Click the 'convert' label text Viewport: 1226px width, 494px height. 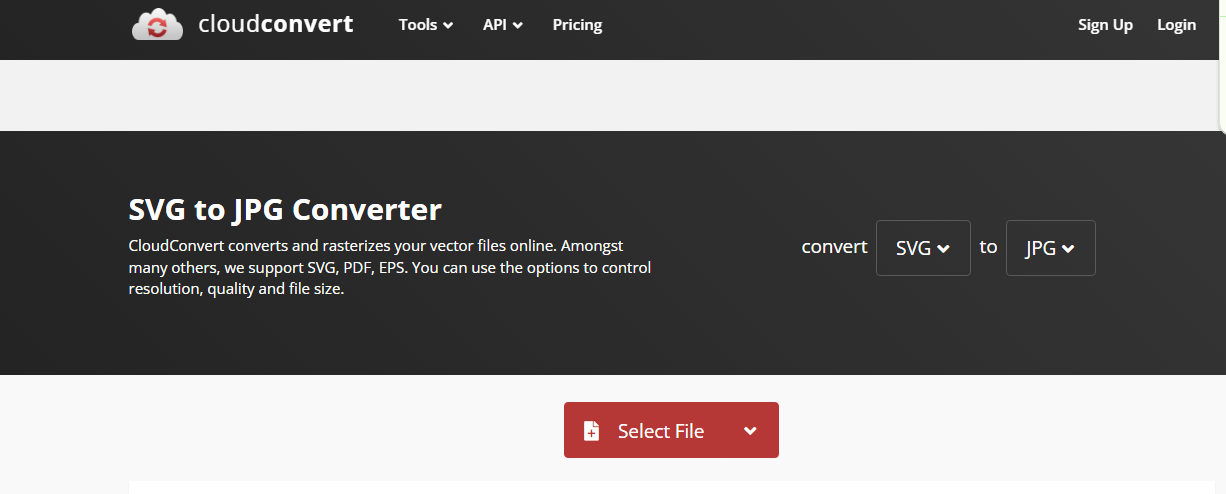point(834,246)
